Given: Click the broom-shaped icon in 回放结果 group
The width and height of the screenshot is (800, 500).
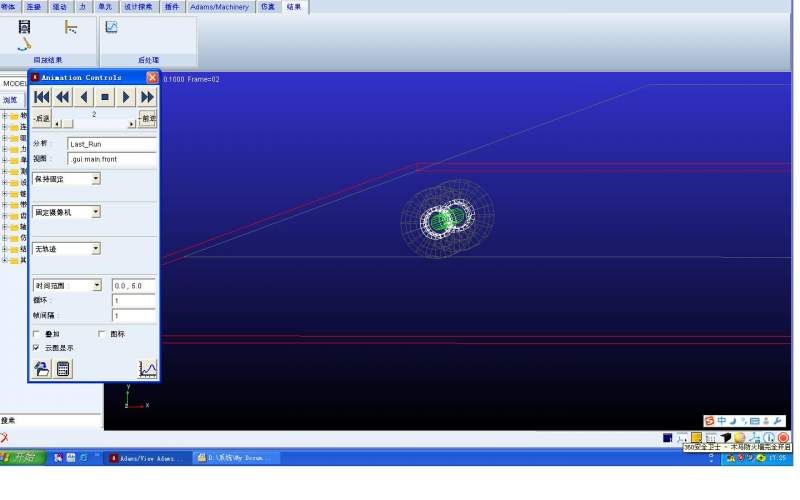Looking at the screenshot, I should (24, 45).
